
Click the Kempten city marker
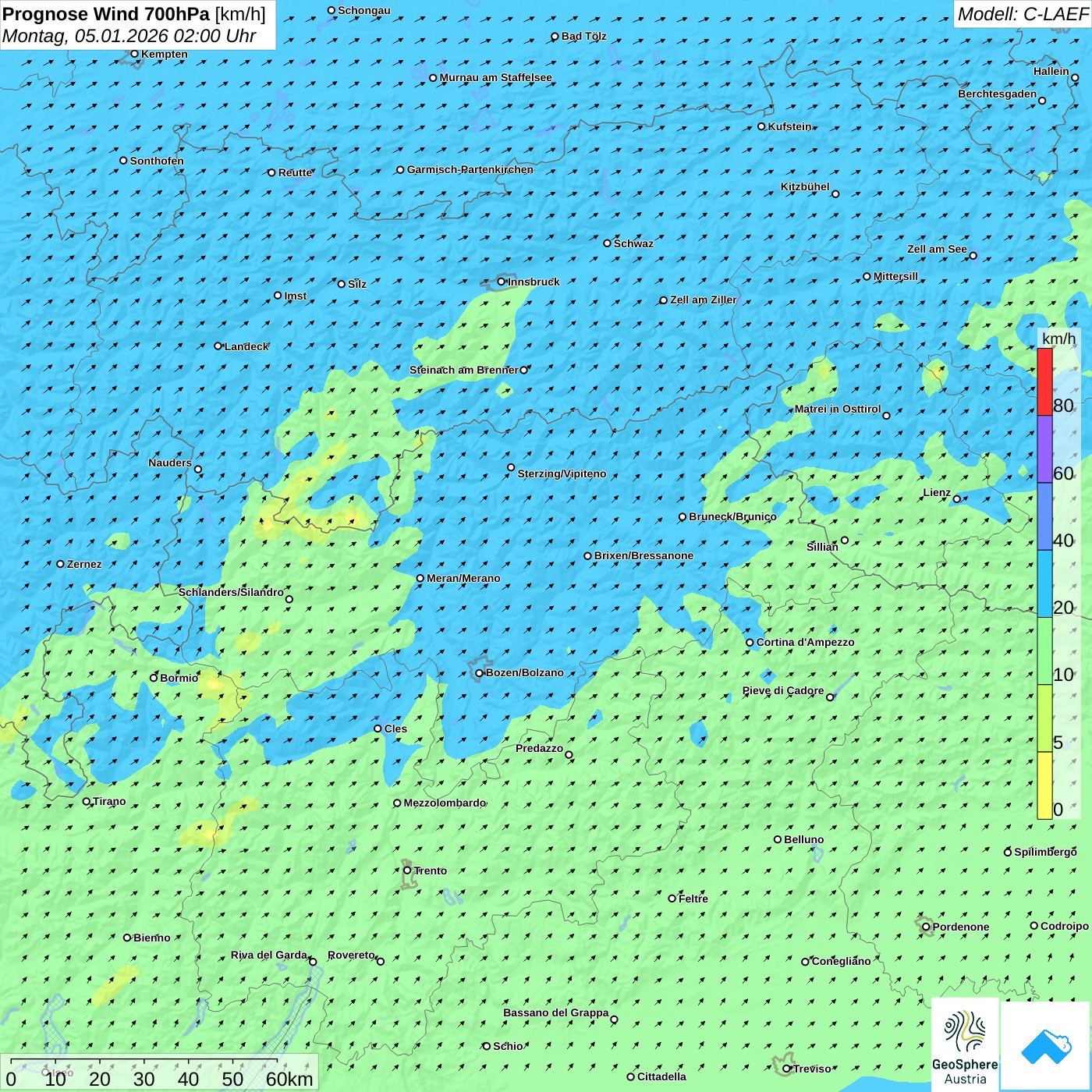[135, 54]
